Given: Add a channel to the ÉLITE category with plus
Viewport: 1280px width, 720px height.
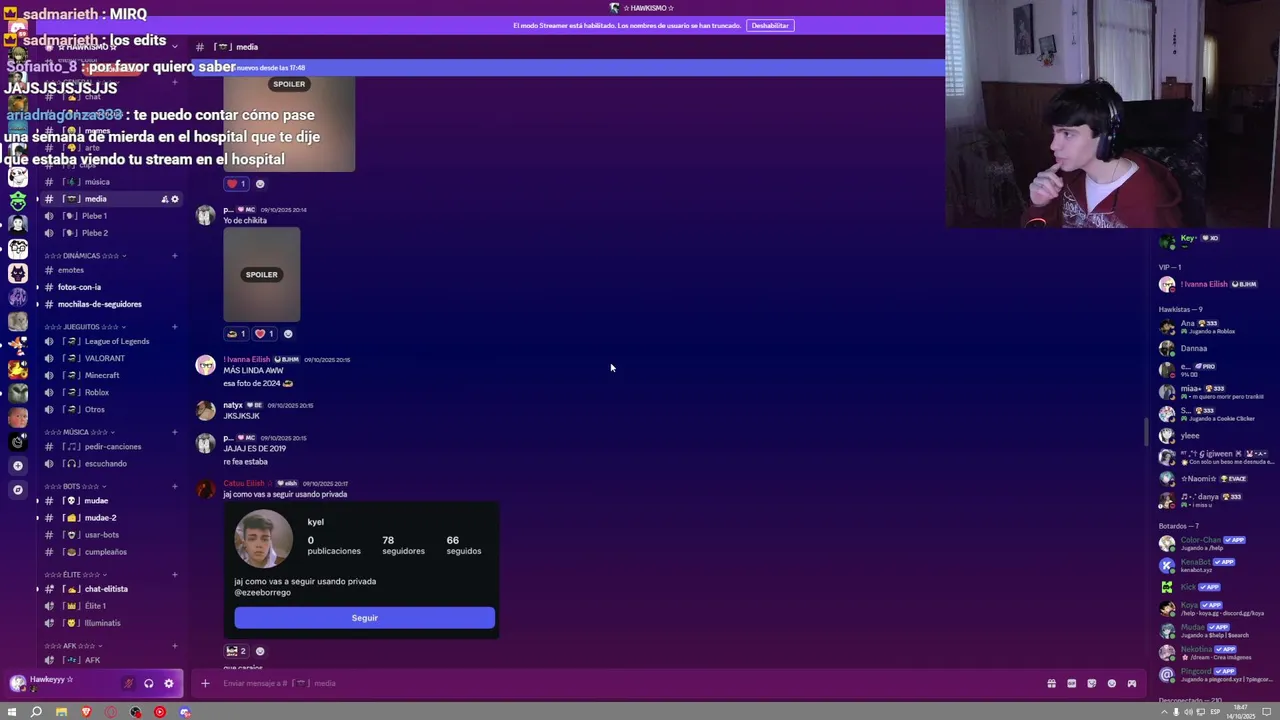Looking at the screenshot, I should pyautogui.click(x=174, y=575).
